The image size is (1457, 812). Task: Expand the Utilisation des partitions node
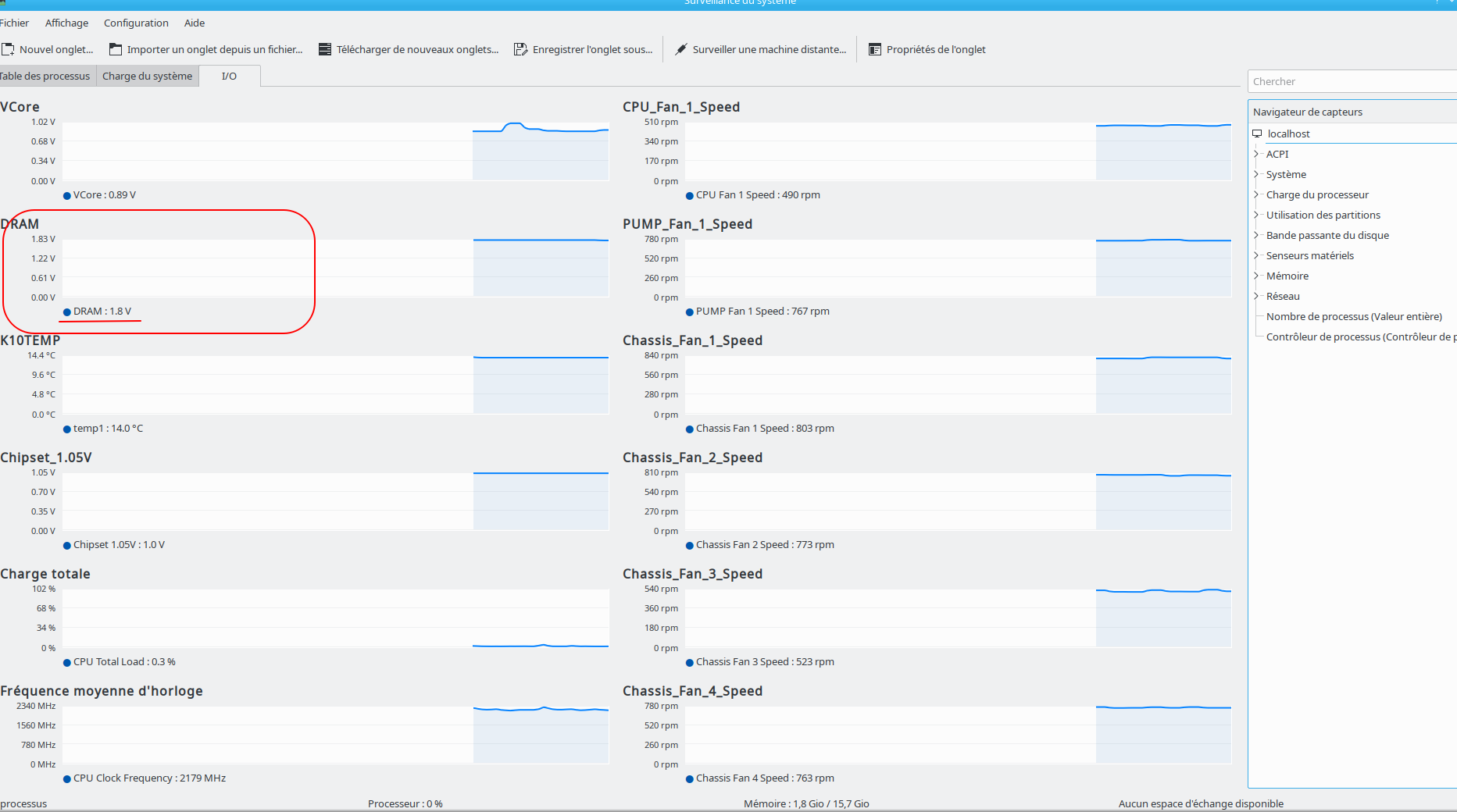[x=1256, y=215]
